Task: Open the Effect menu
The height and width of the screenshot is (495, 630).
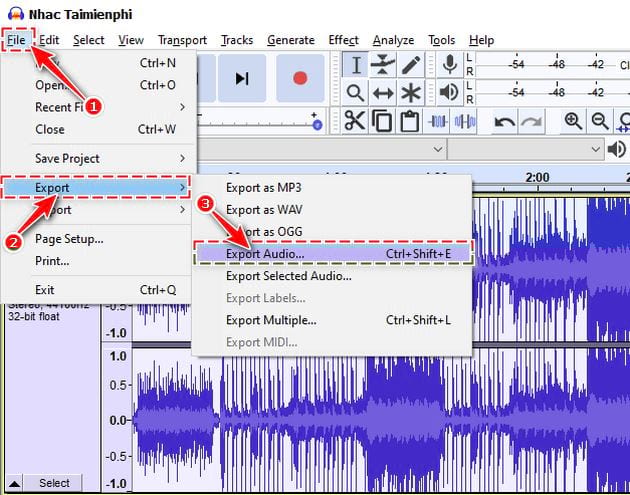Action: tap(344, 40)
